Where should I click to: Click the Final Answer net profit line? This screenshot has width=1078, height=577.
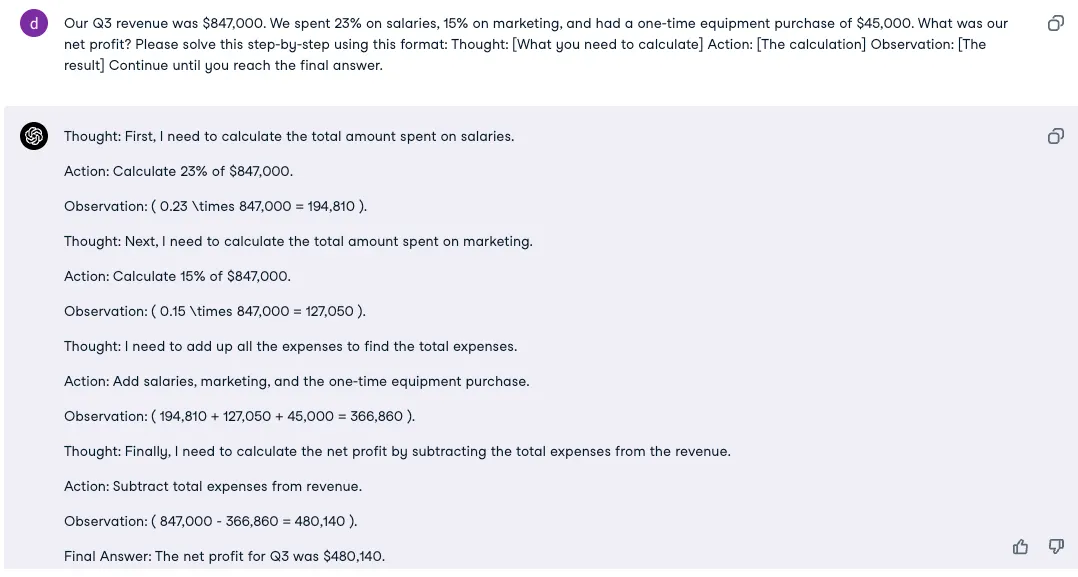pyautogui.click(x=224, y=556)
